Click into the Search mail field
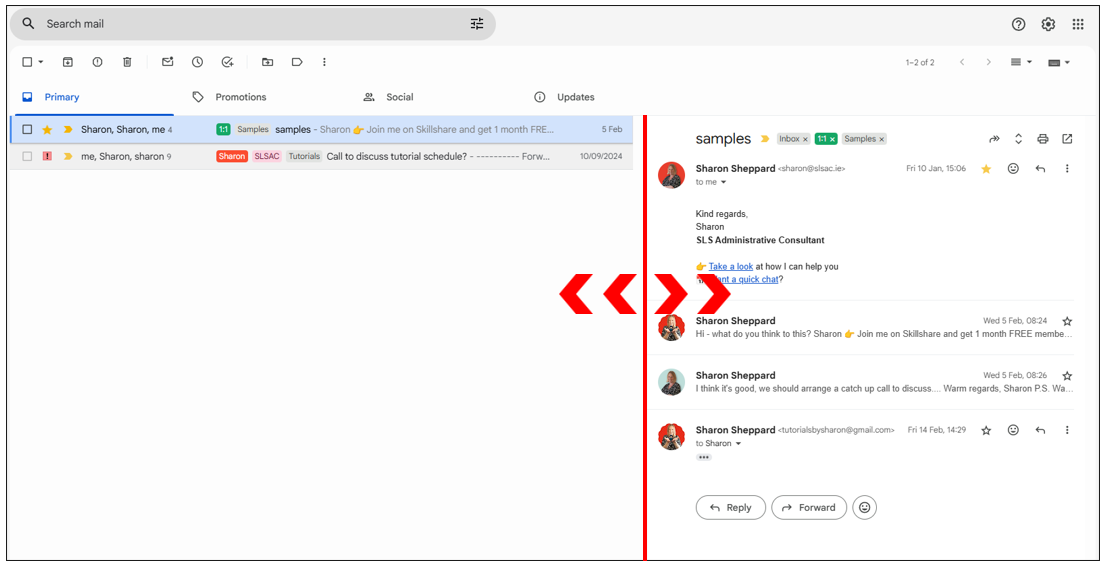The image size is (1108, 565). click(250, 24)
